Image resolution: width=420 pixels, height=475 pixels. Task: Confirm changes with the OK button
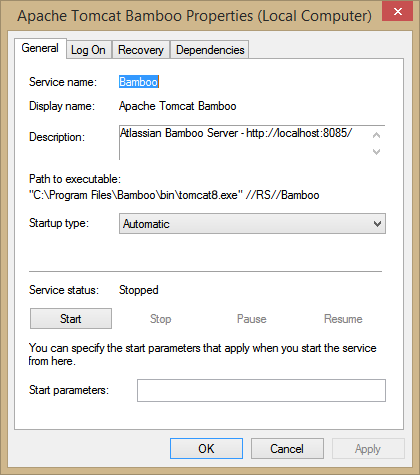click(206, 449)
